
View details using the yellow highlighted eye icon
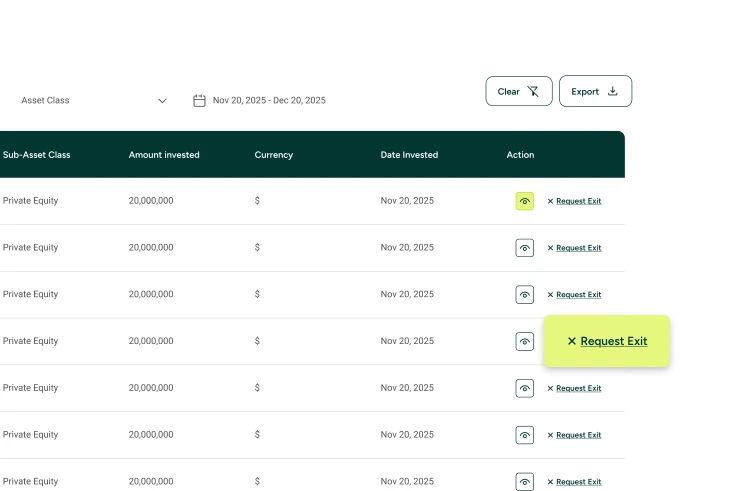pyautogui.click(x=524, y=201)
